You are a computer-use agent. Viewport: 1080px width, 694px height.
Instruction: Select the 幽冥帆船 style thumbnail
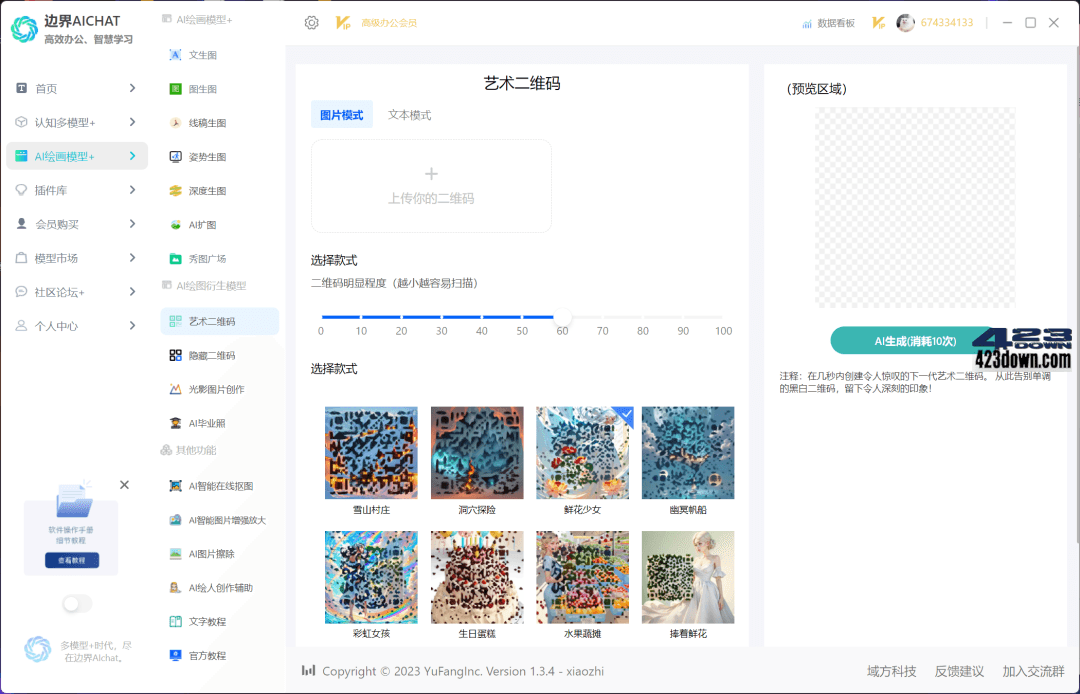(x=688, y=452)
